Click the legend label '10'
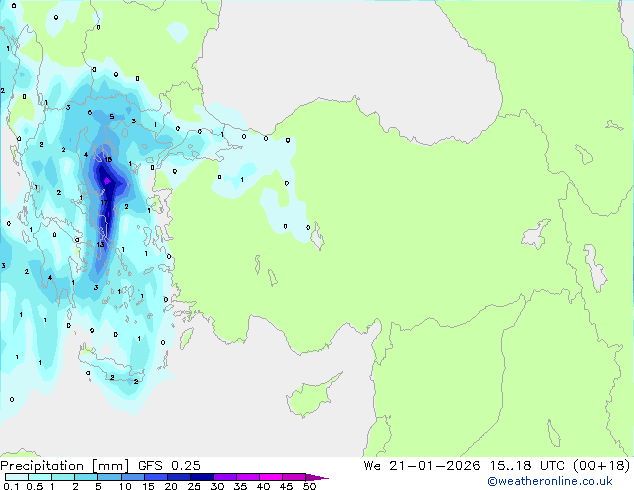 pyautogui.click(x=125, y=486)
